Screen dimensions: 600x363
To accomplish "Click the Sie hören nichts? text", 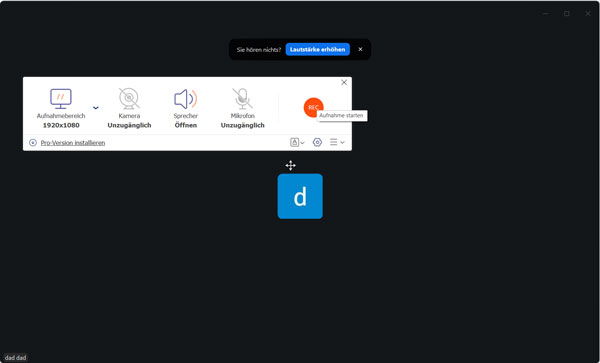I will click(x=259, y=50).
